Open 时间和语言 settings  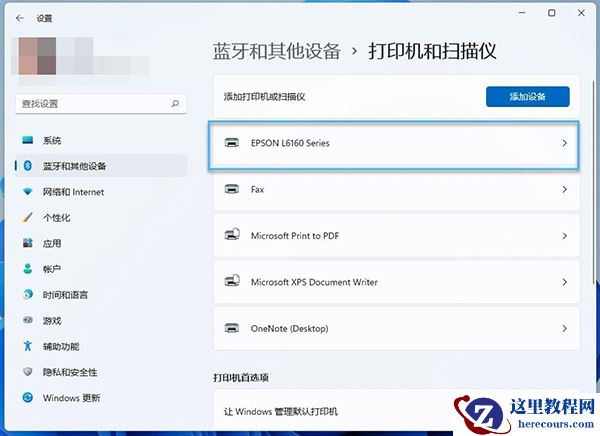[x=101, y=294]
